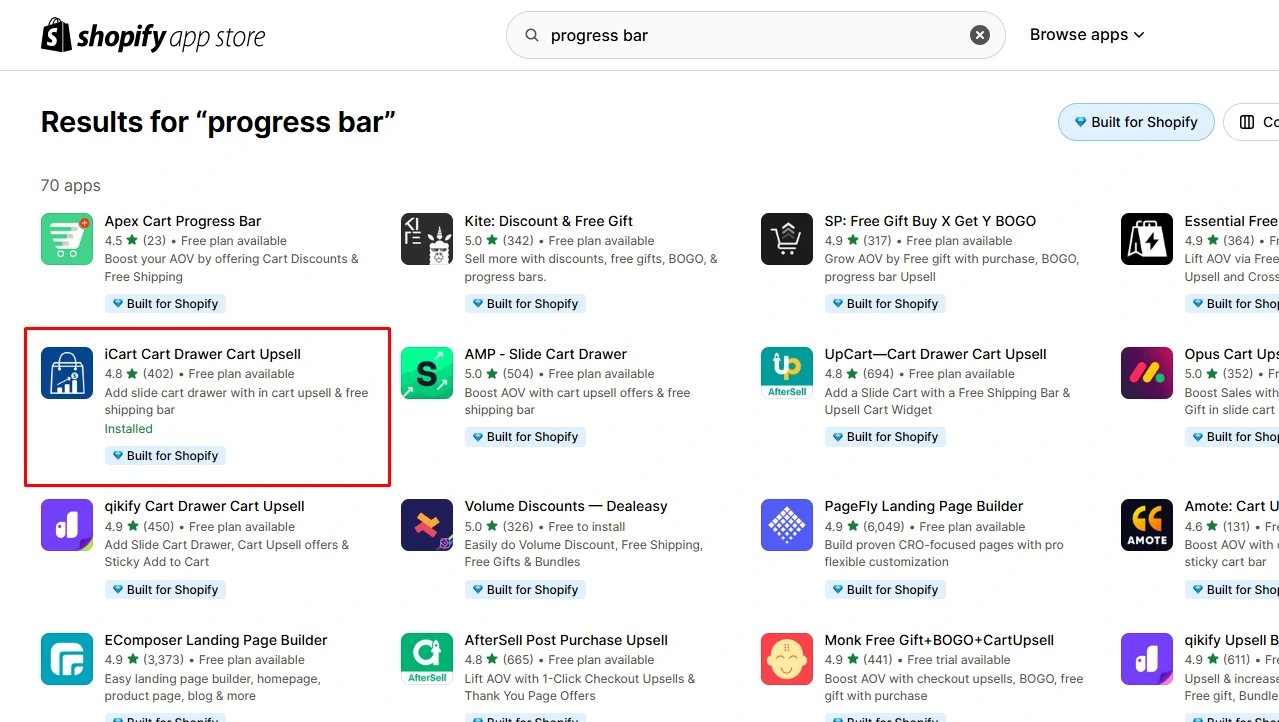This screenshot has width=1279, height=722.
Task: Click the progress bar search input
Action: pyautogui.click(x=755, y=35)
